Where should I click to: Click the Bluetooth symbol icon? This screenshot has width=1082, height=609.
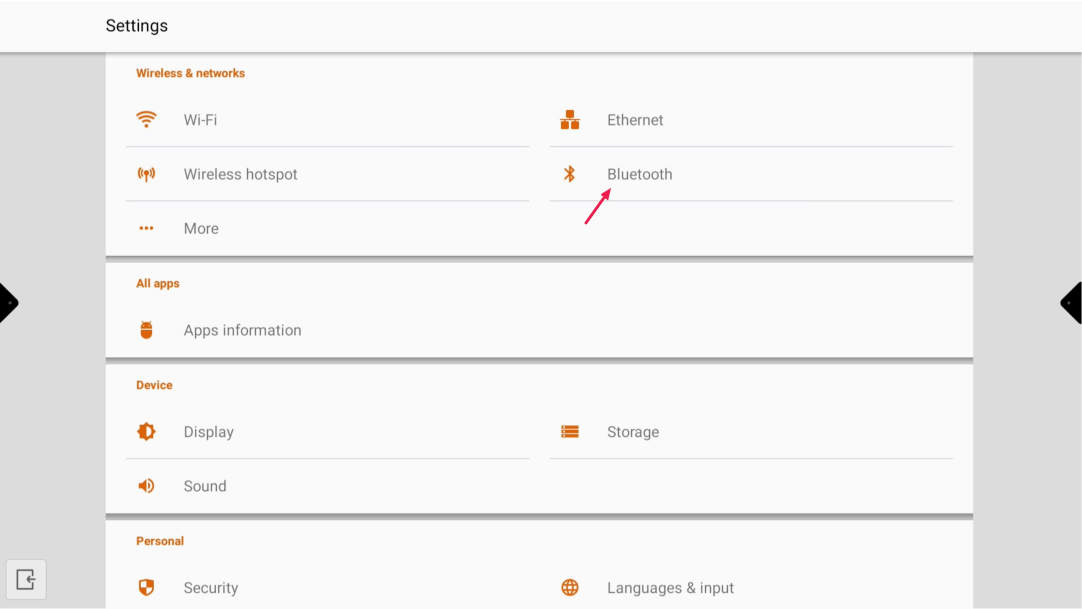570,174
